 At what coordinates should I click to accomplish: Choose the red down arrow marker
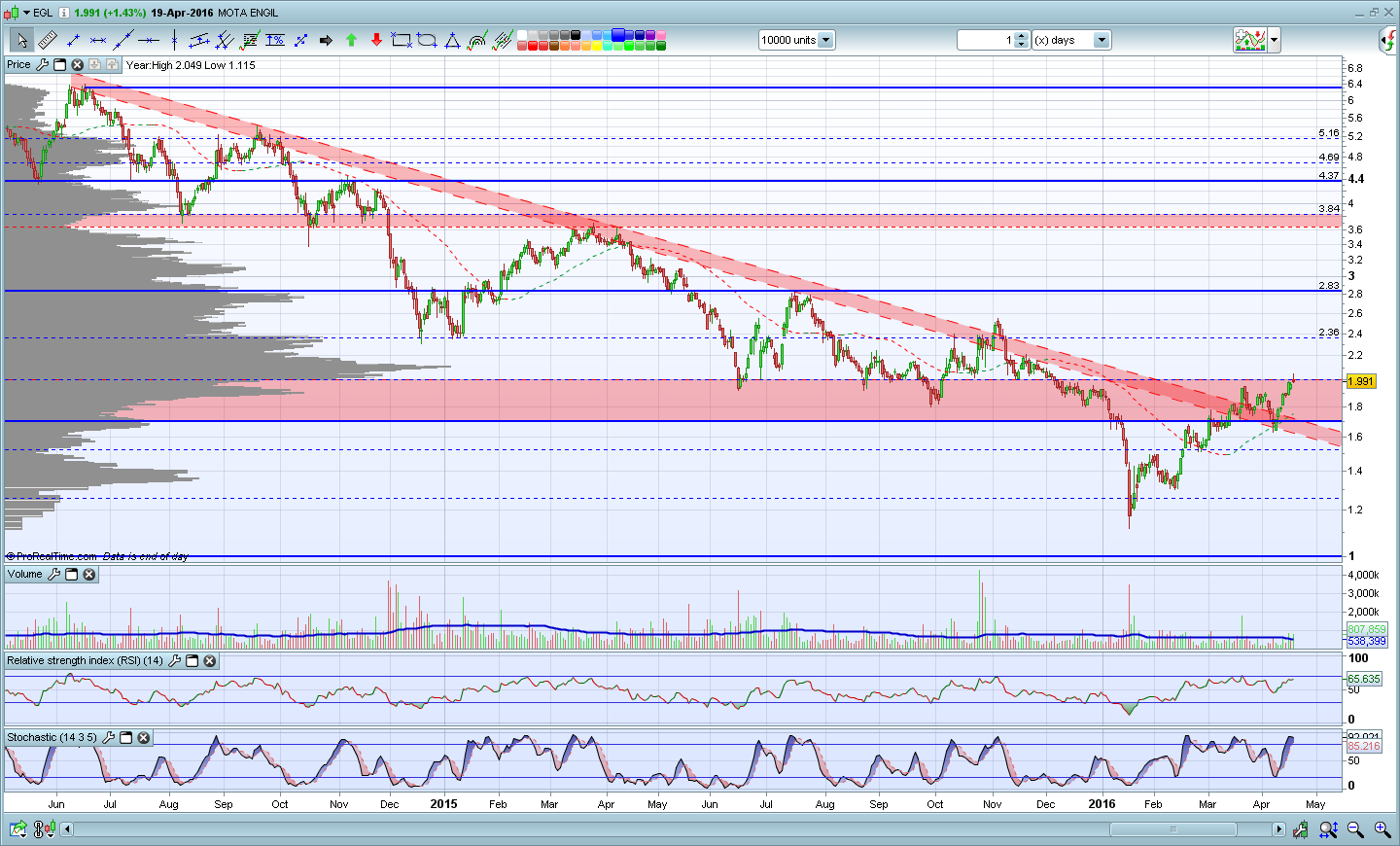pos(376,40)
